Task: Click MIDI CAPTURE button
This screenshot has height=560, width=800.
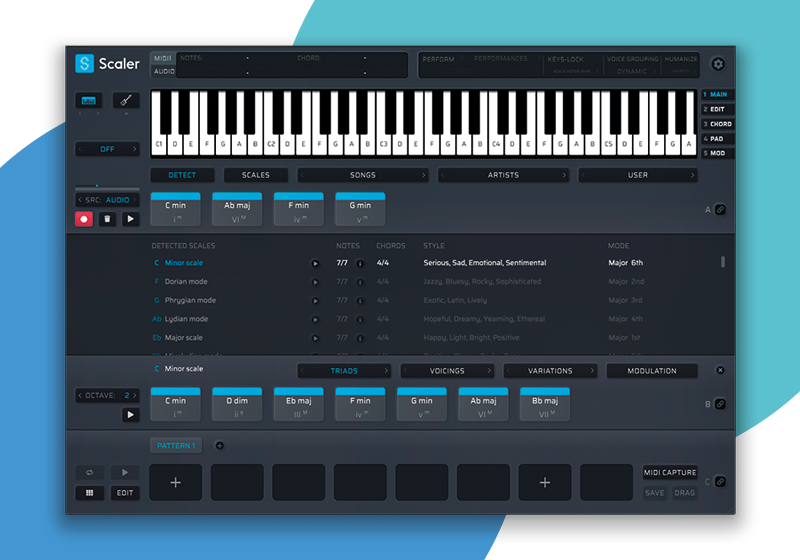Action: click(x=670, y=473)
